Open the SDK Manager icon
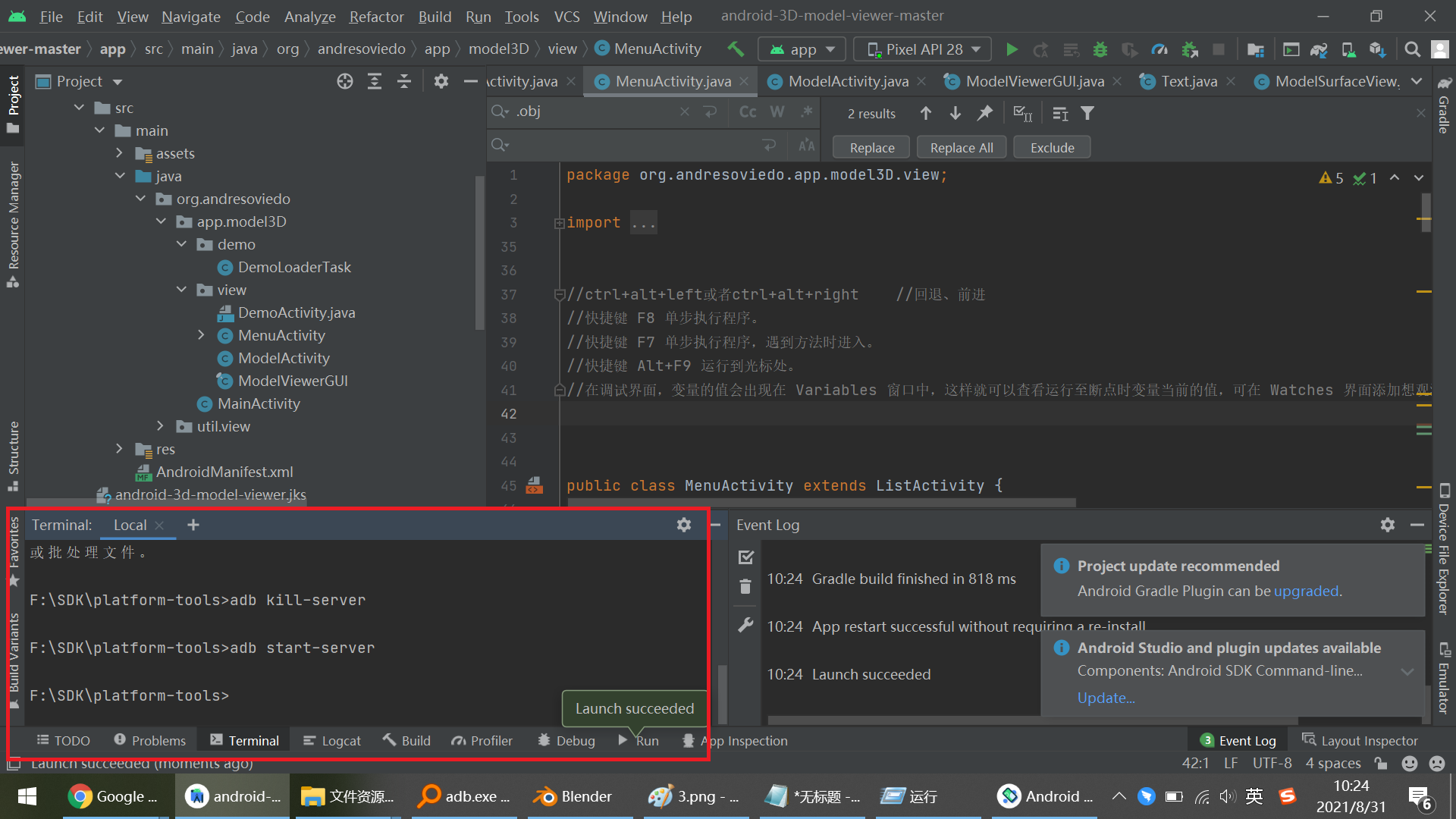 (x=1378, y=49)
